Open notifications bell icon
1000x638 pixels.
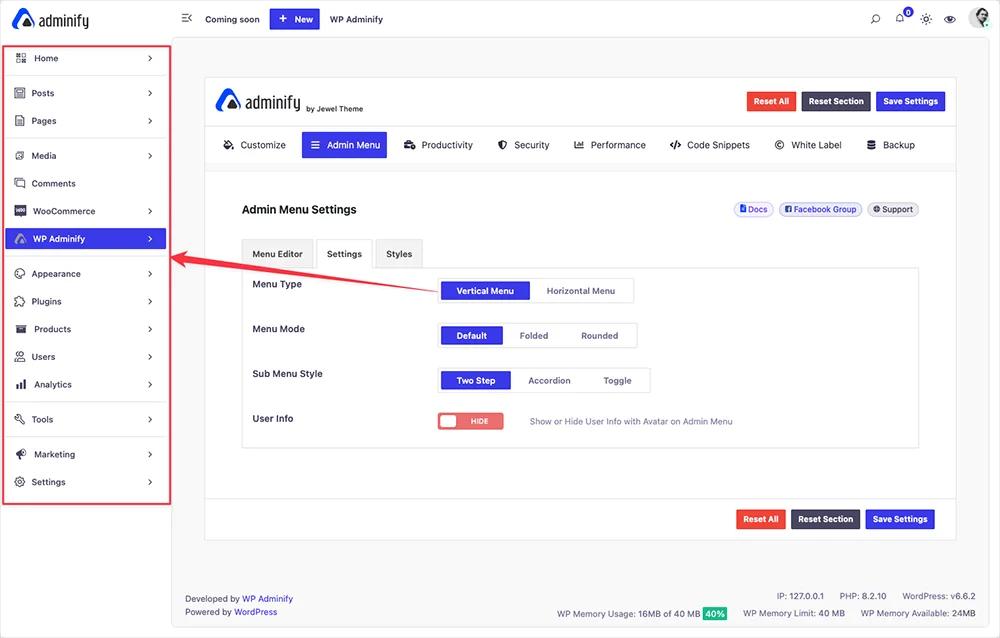900,19
